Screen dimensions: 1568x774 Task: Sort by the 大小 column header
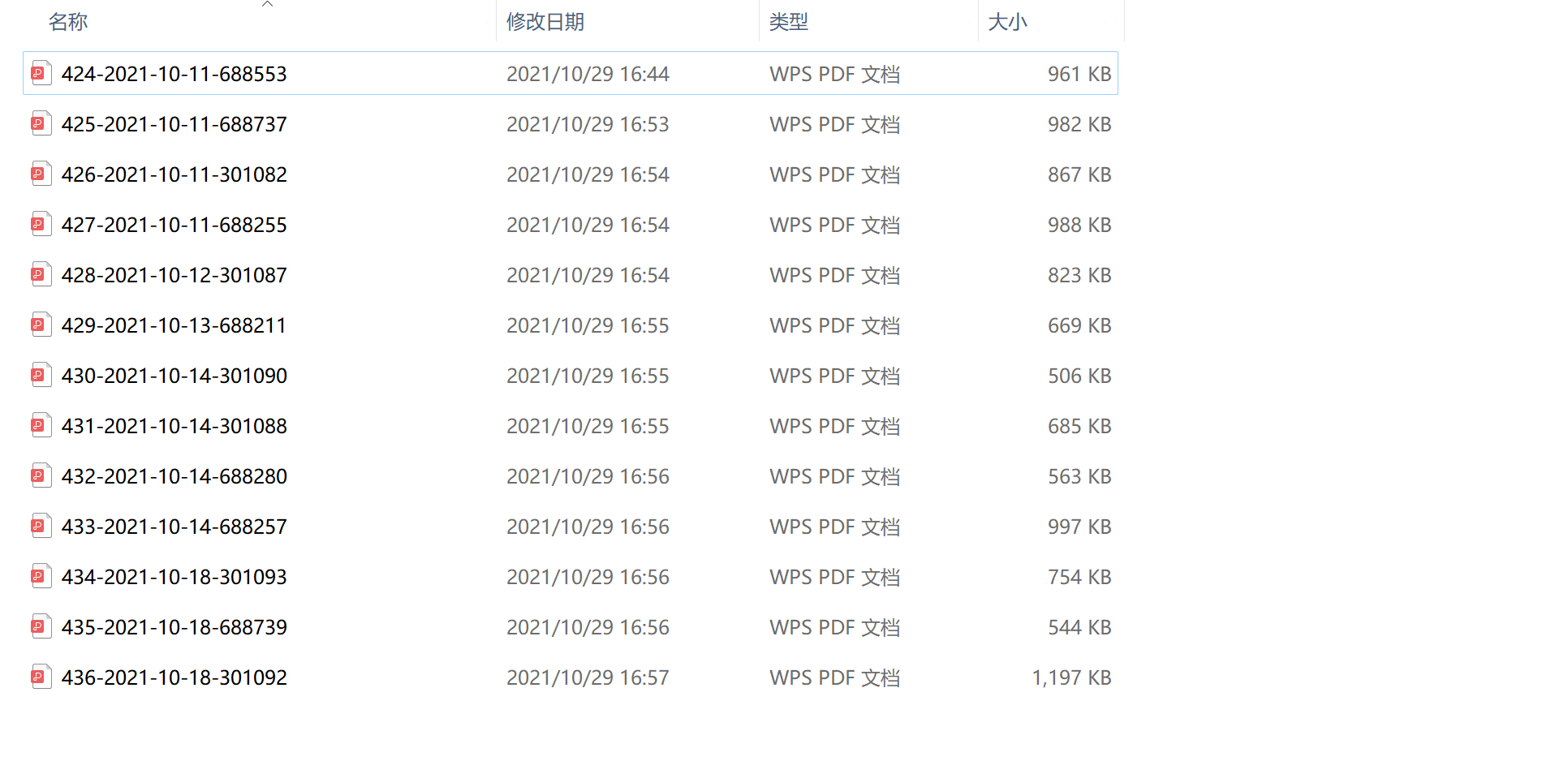pos(1008,22)
